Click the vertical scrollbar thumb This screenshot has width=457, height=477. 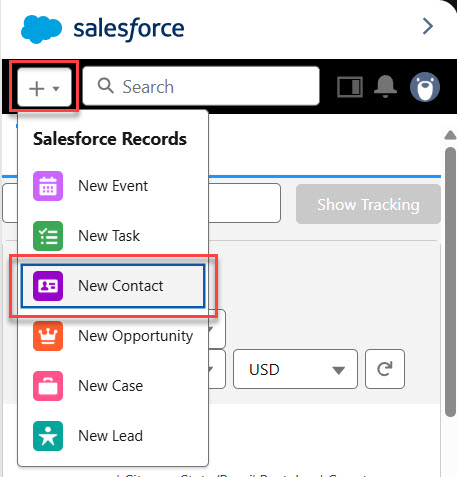450,282
